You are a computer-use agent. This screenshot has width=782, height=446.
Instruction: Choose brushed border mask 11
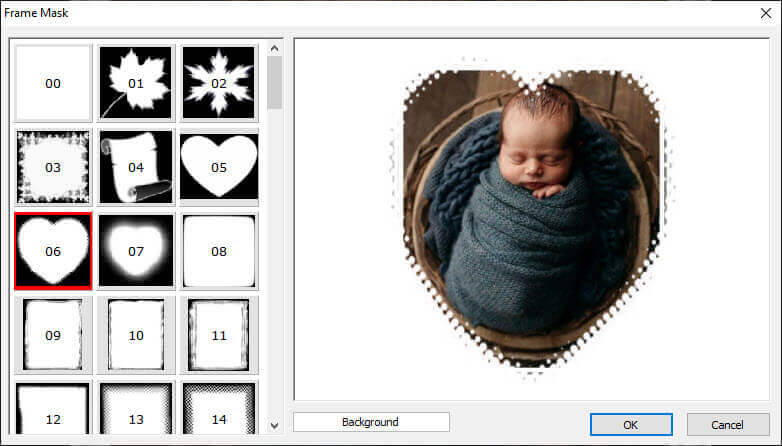pyautogui.click(x=218, y=335)
